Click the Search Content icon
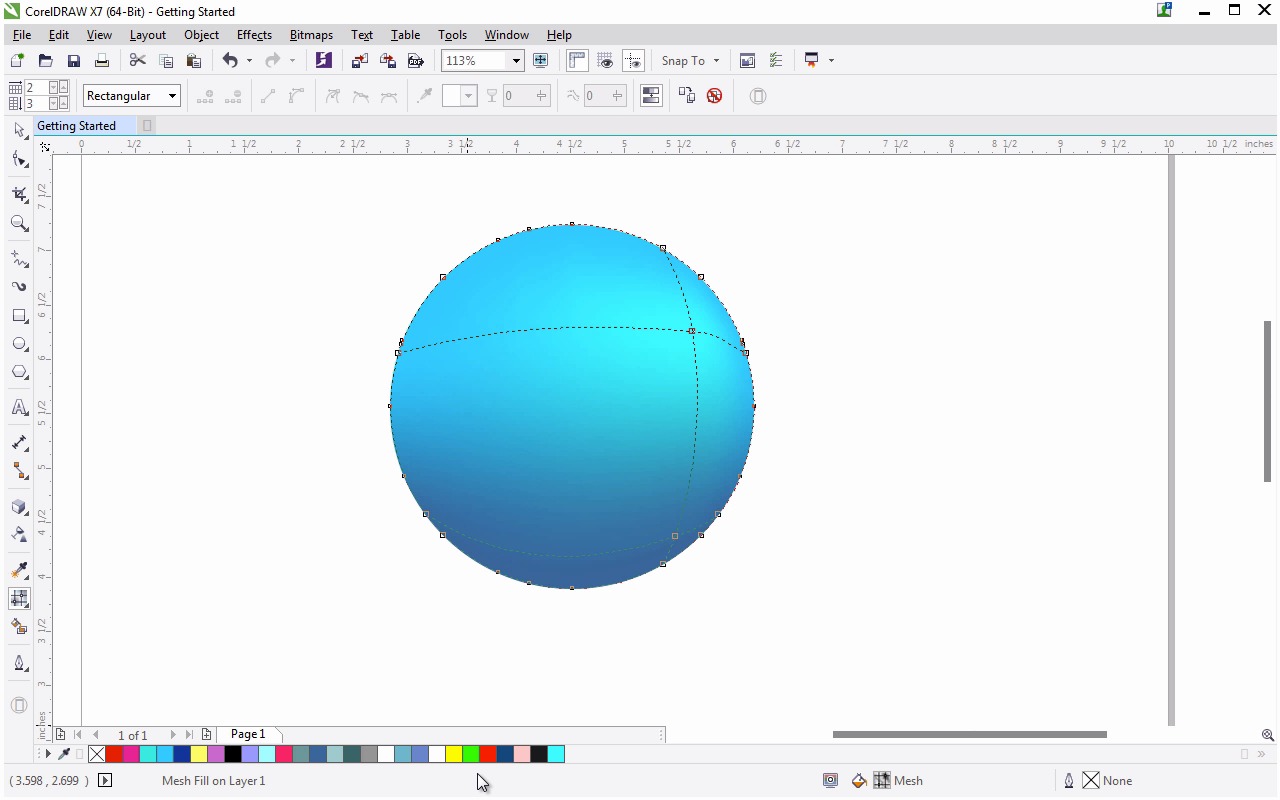Screen dimensions: 1280x800 click(323, 60)
